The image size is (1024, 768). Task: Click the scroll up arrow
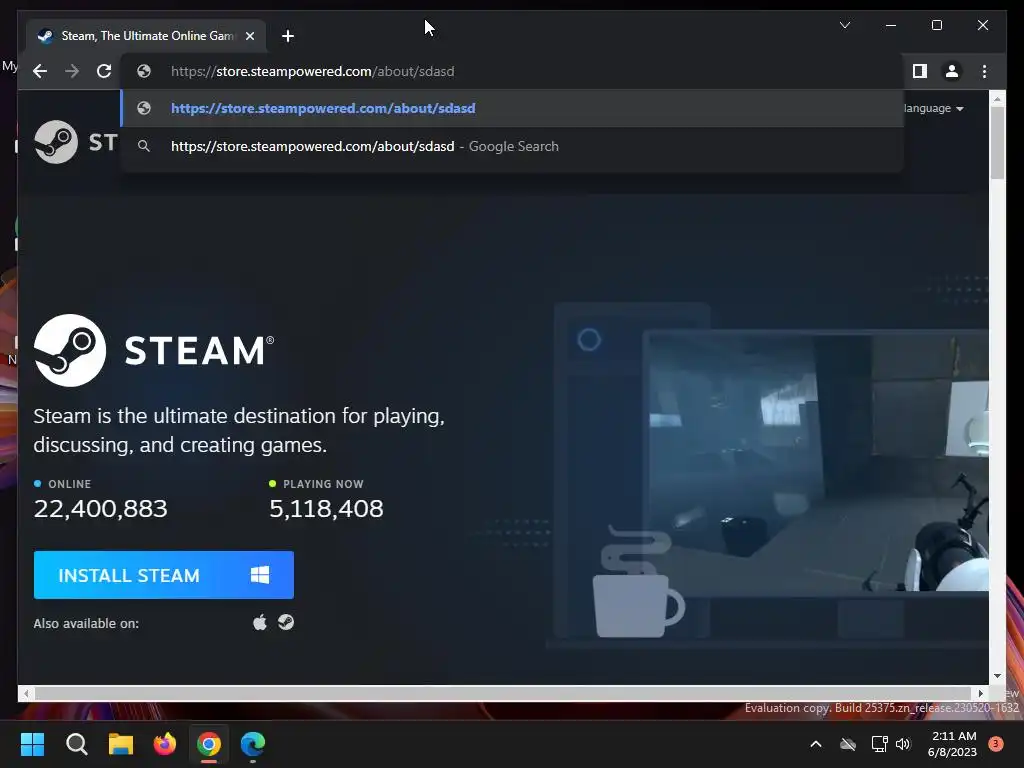tap(997, 99)
